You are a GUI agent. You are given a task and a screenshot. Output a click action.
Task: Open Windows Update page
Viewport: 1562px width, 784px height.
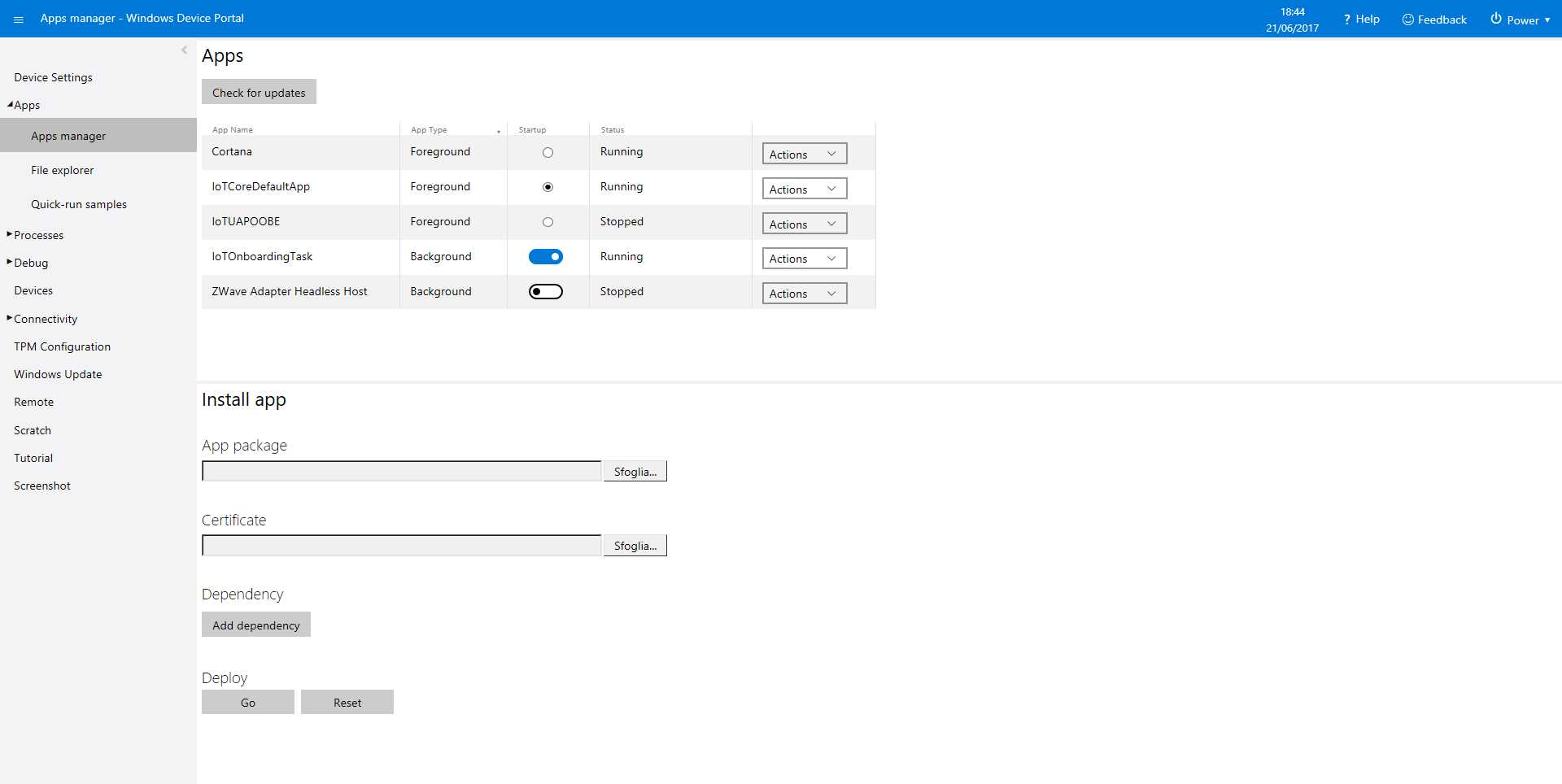point(58,374)
